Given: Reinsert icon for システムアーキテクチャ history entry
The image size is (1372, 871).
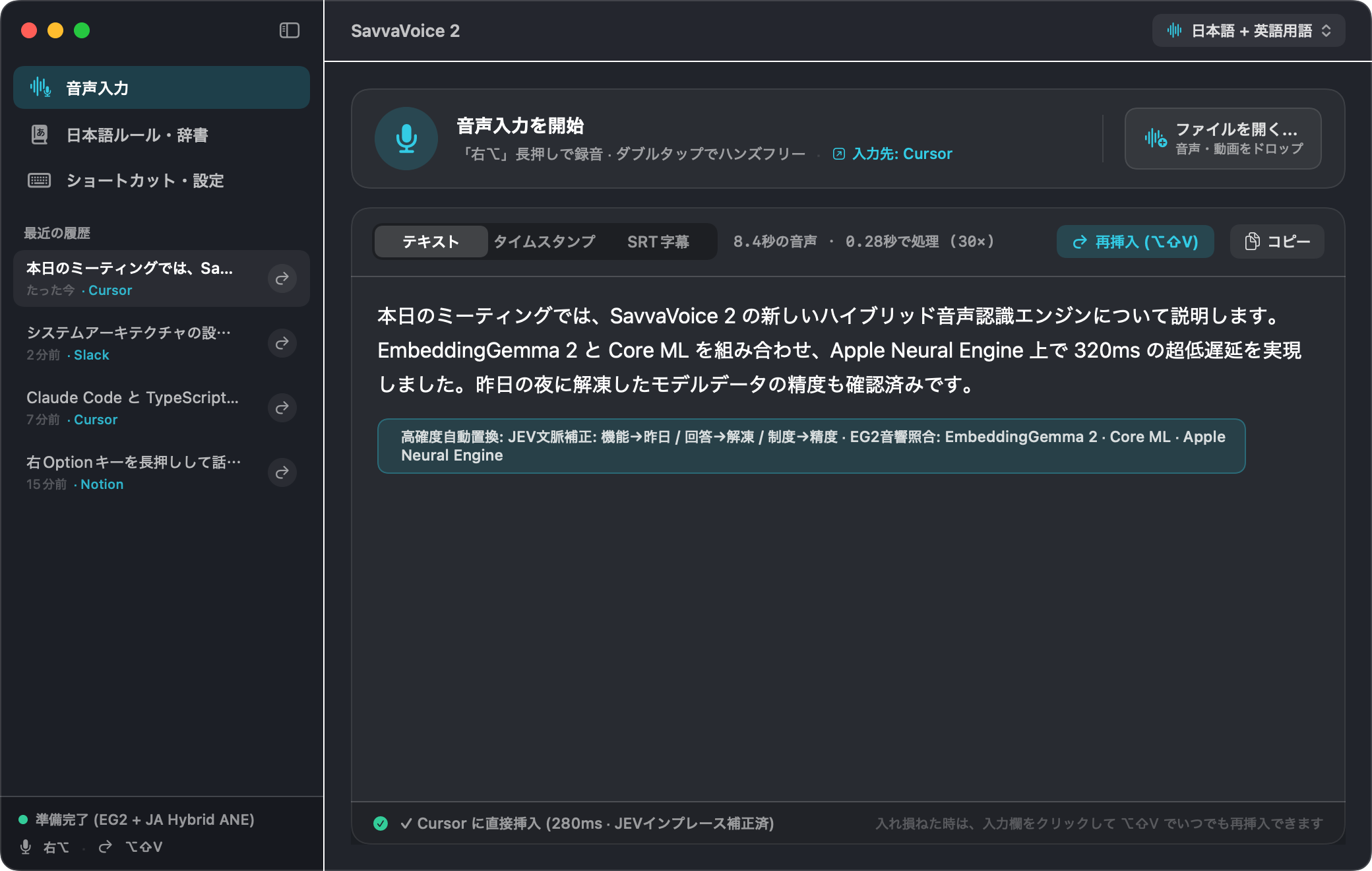Looking at the screenshot, I should point(282,343).
